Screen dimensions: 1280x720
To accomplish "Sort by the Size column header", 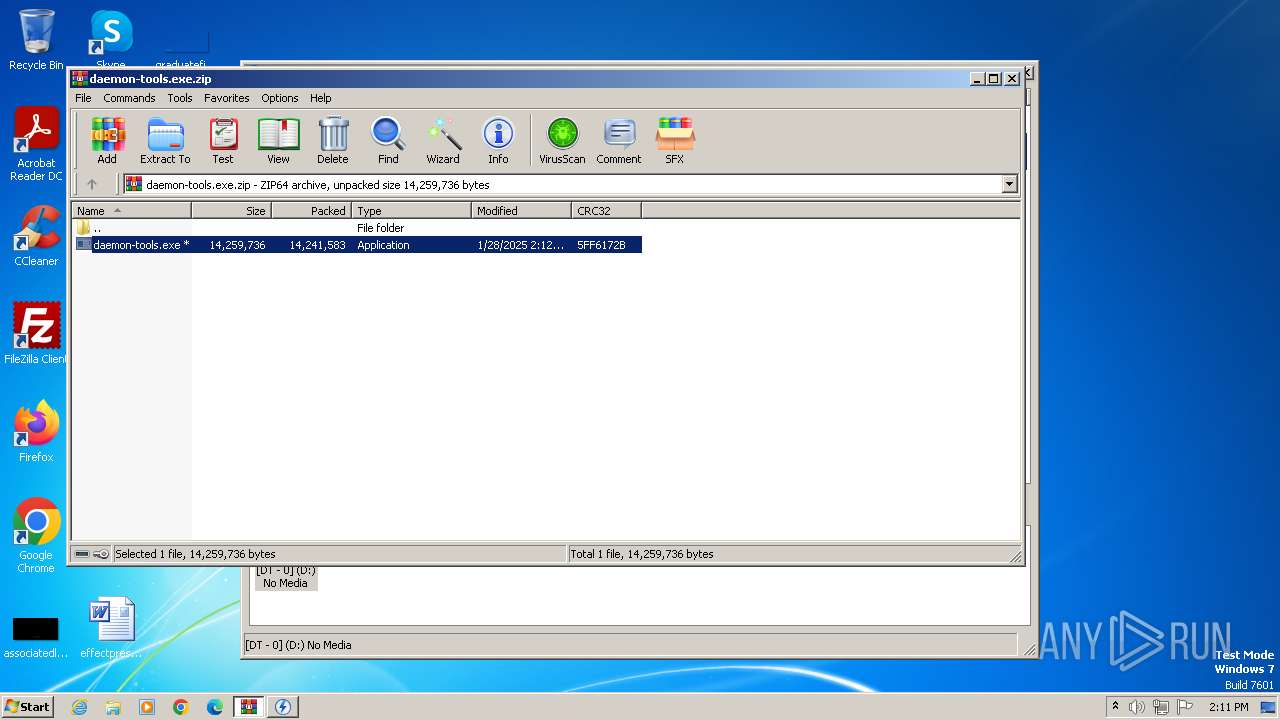I will point(231,210).
